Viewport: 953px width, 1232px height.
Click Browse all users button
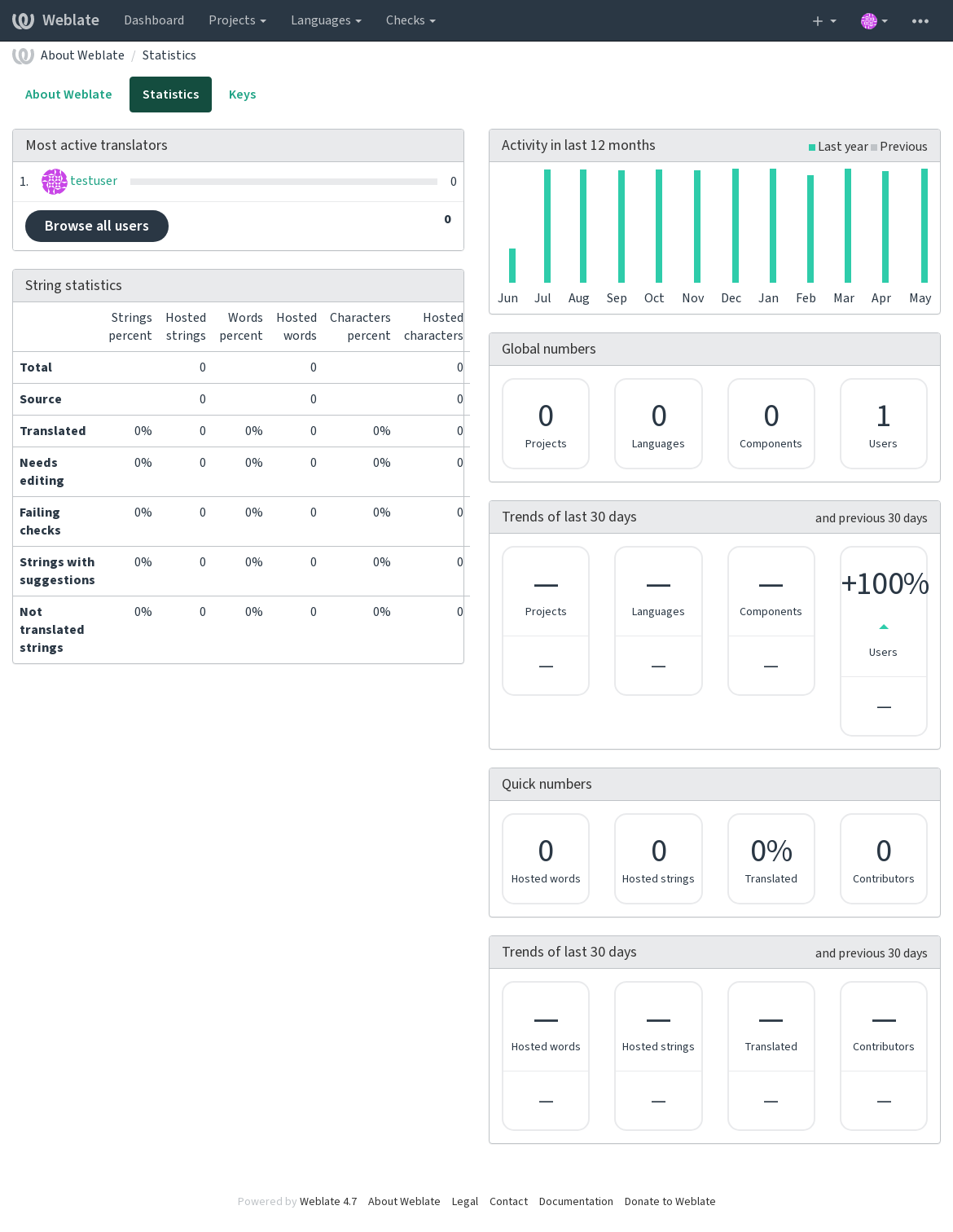click(x=97, y=226)
